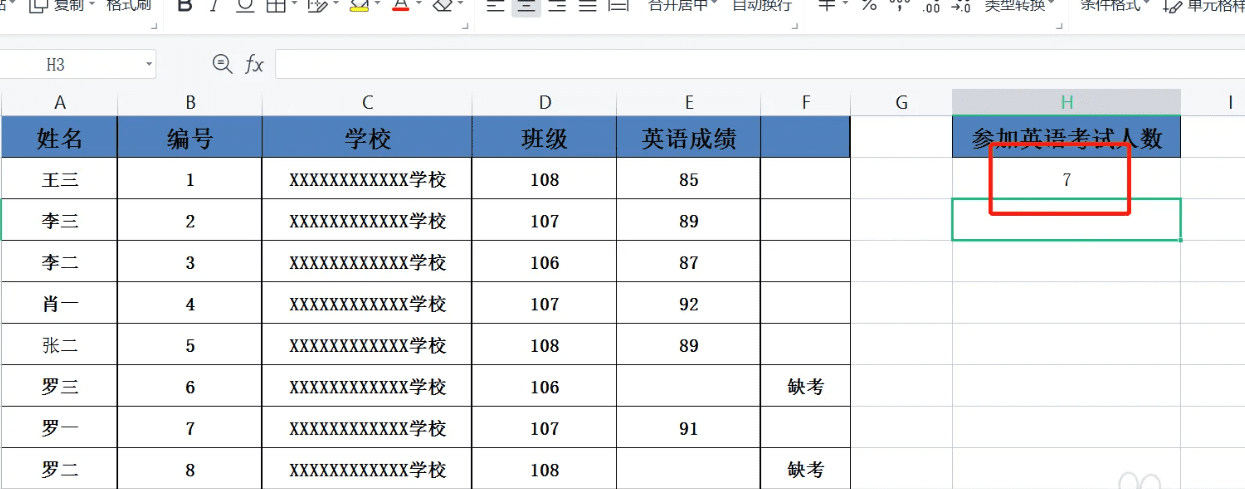
Task: Toggle bold formatting with the B icon
Action: (184, 5)
